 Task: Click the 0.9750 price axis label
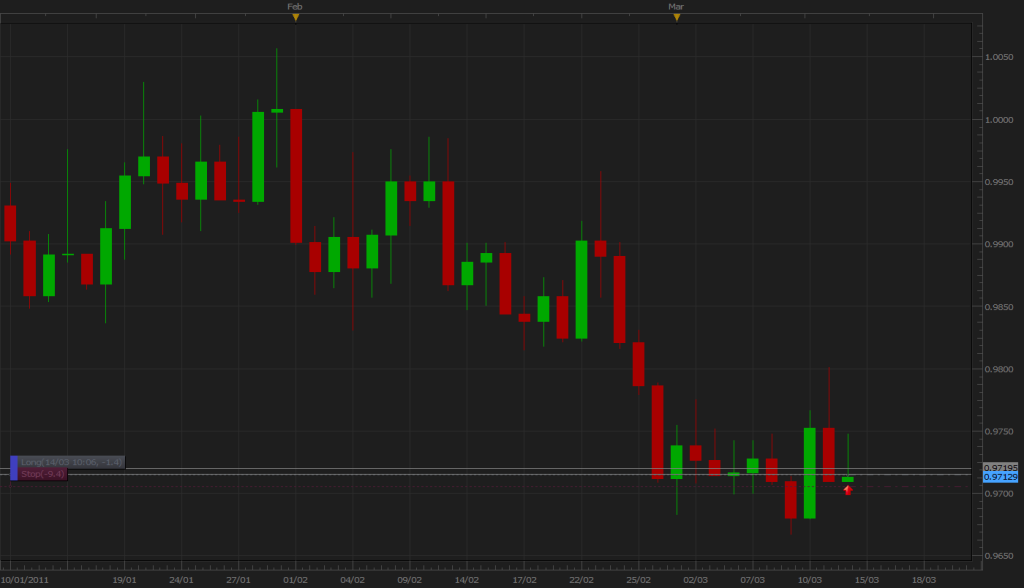(x=999, y=432)
